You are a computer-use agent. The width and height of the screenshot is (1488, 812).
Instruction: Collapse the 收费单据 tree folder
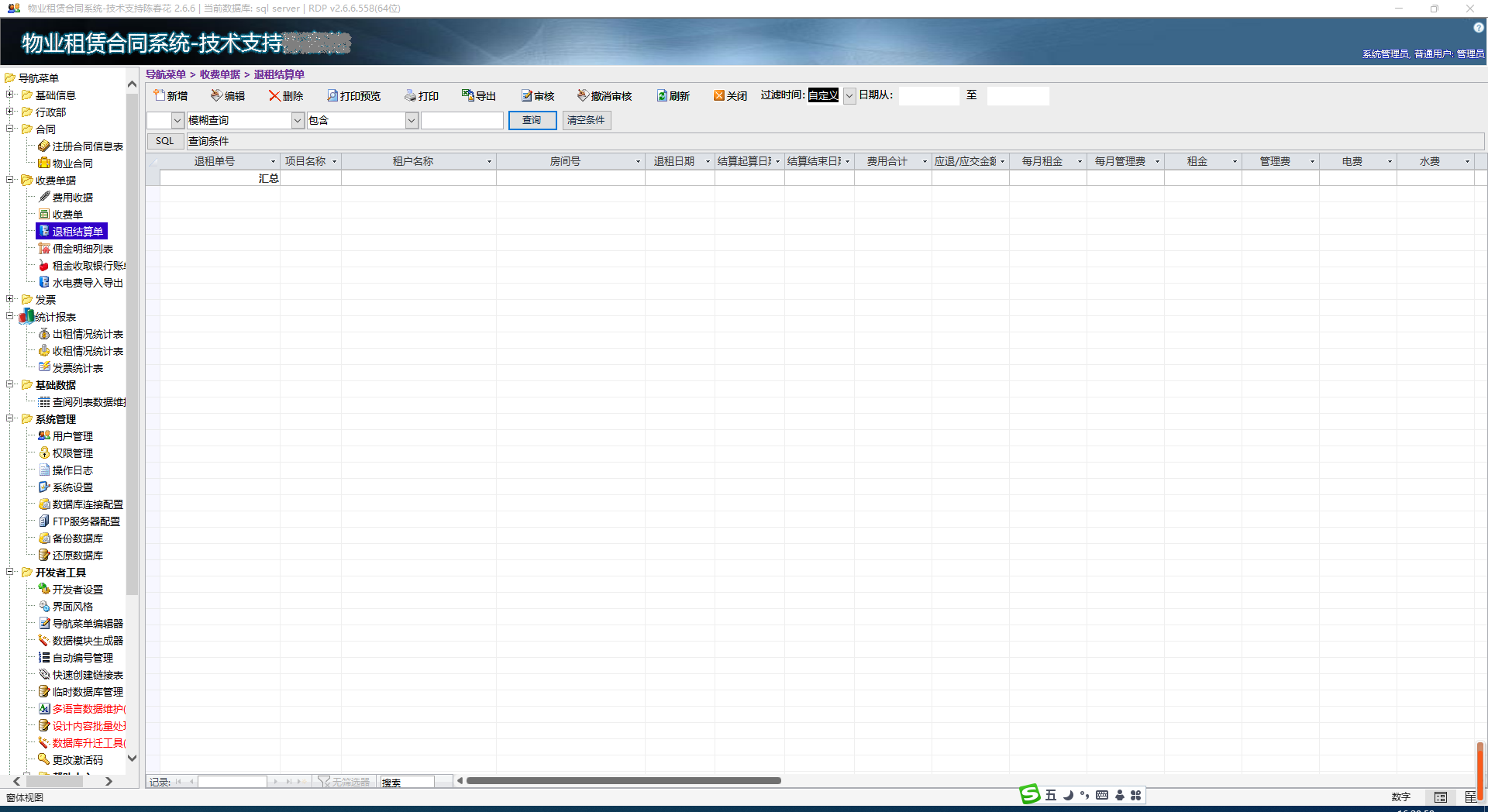[10, 180]
